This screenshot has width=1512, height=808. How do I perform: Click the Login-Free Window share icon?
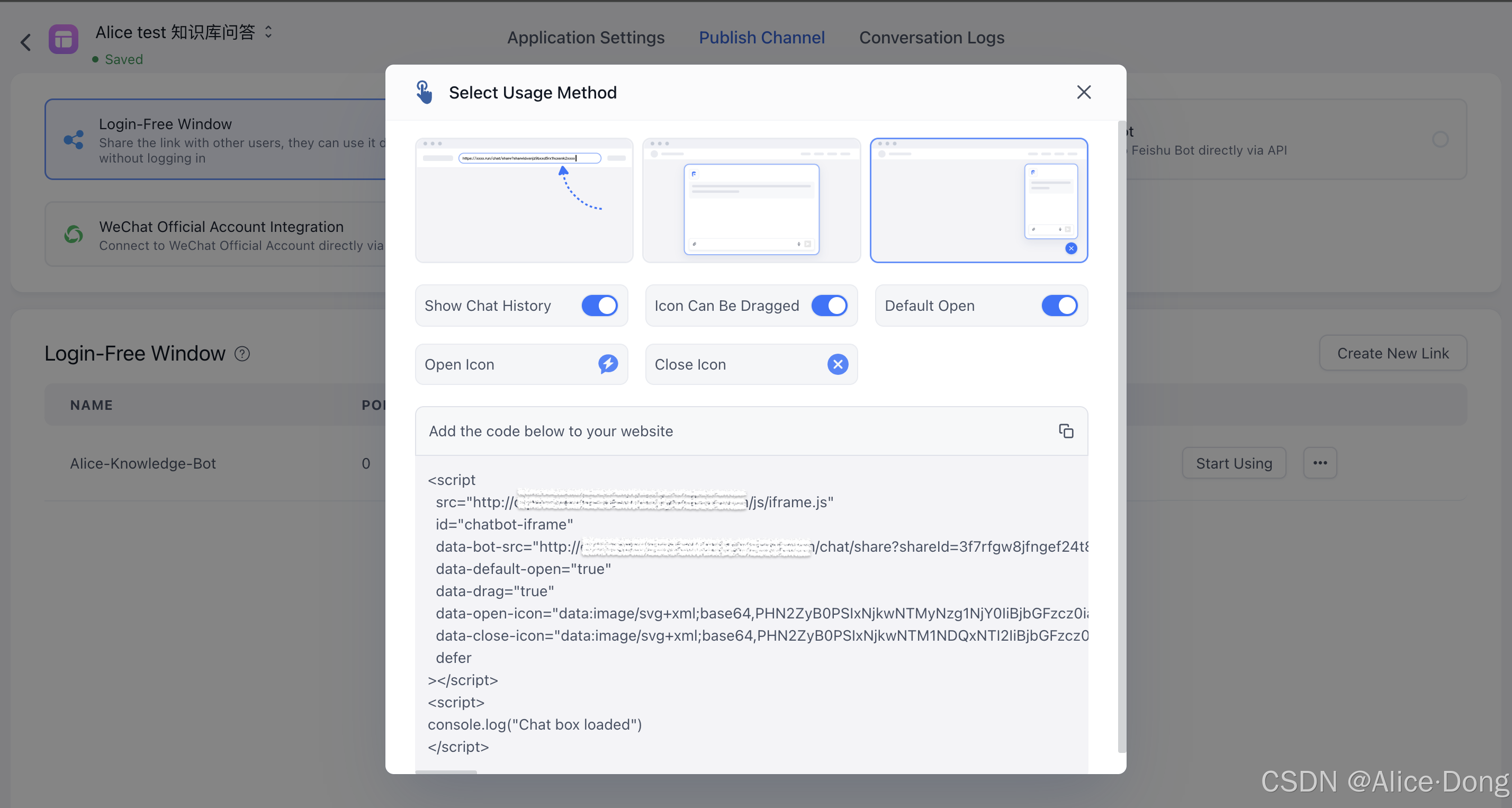(x=74, y=140)
